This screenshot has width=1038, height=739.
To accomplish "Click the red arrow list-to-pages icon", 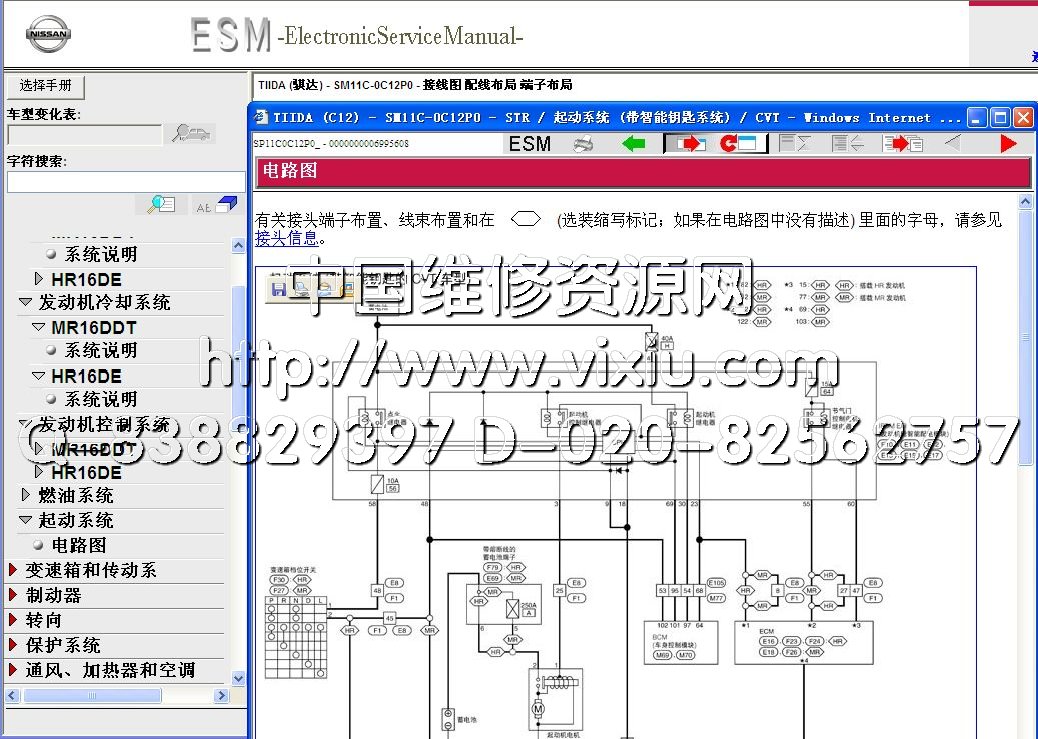I will 902,143.
